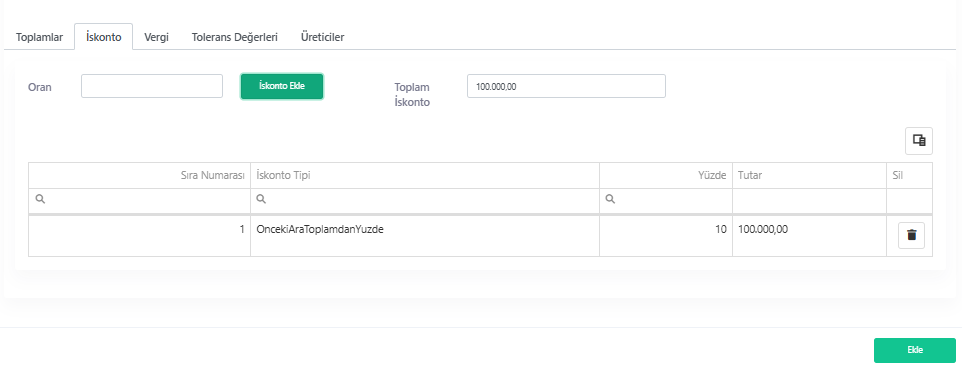
Task: Click search icon in İskonto Tipi filter
Action: (x=261, y=199)
